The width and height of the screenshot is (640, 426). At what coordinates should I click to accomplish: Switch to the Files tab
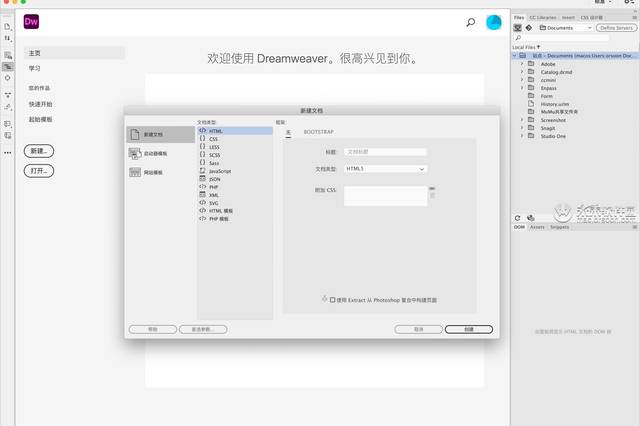click(x=519, y=18)
